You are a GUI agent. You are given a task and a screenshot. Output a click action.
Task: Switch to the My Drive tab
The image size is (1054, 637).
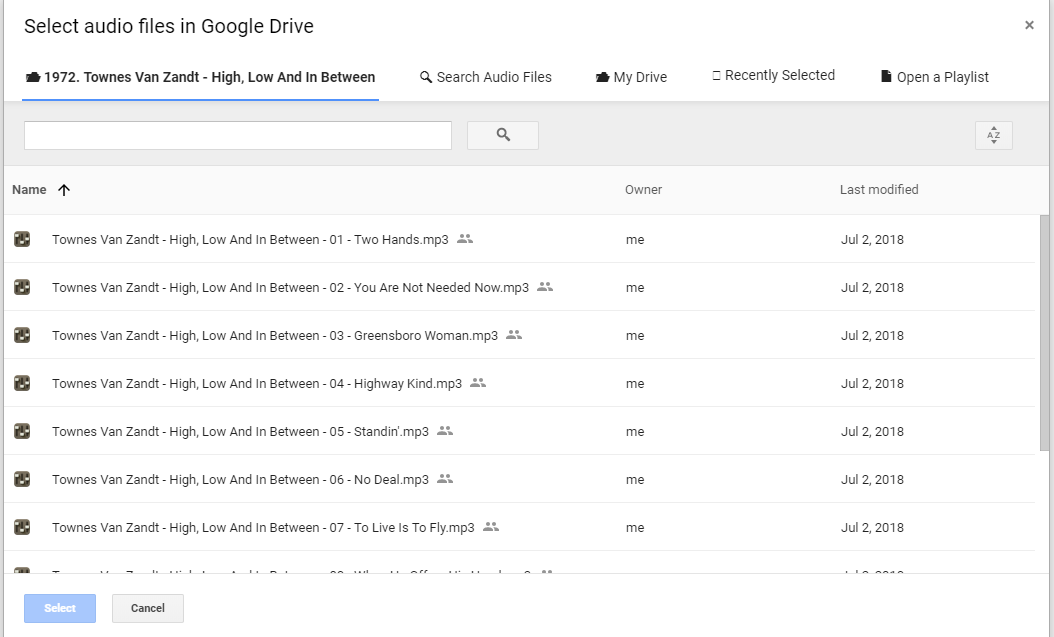pyautogui.click(x=631, y=77)
